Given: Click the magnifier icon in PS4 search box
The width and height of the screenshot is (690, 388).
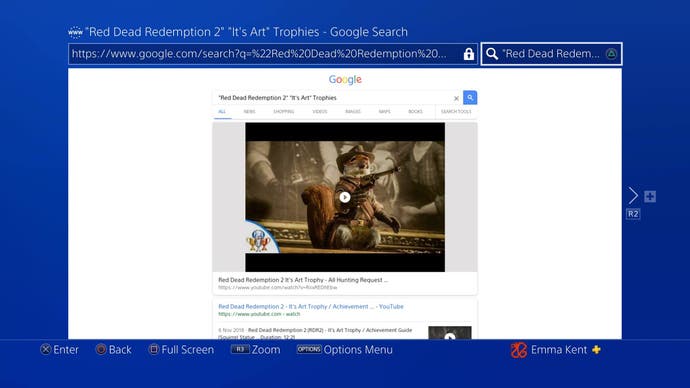Looking at the screenshot, I should [x=492, y=54].
